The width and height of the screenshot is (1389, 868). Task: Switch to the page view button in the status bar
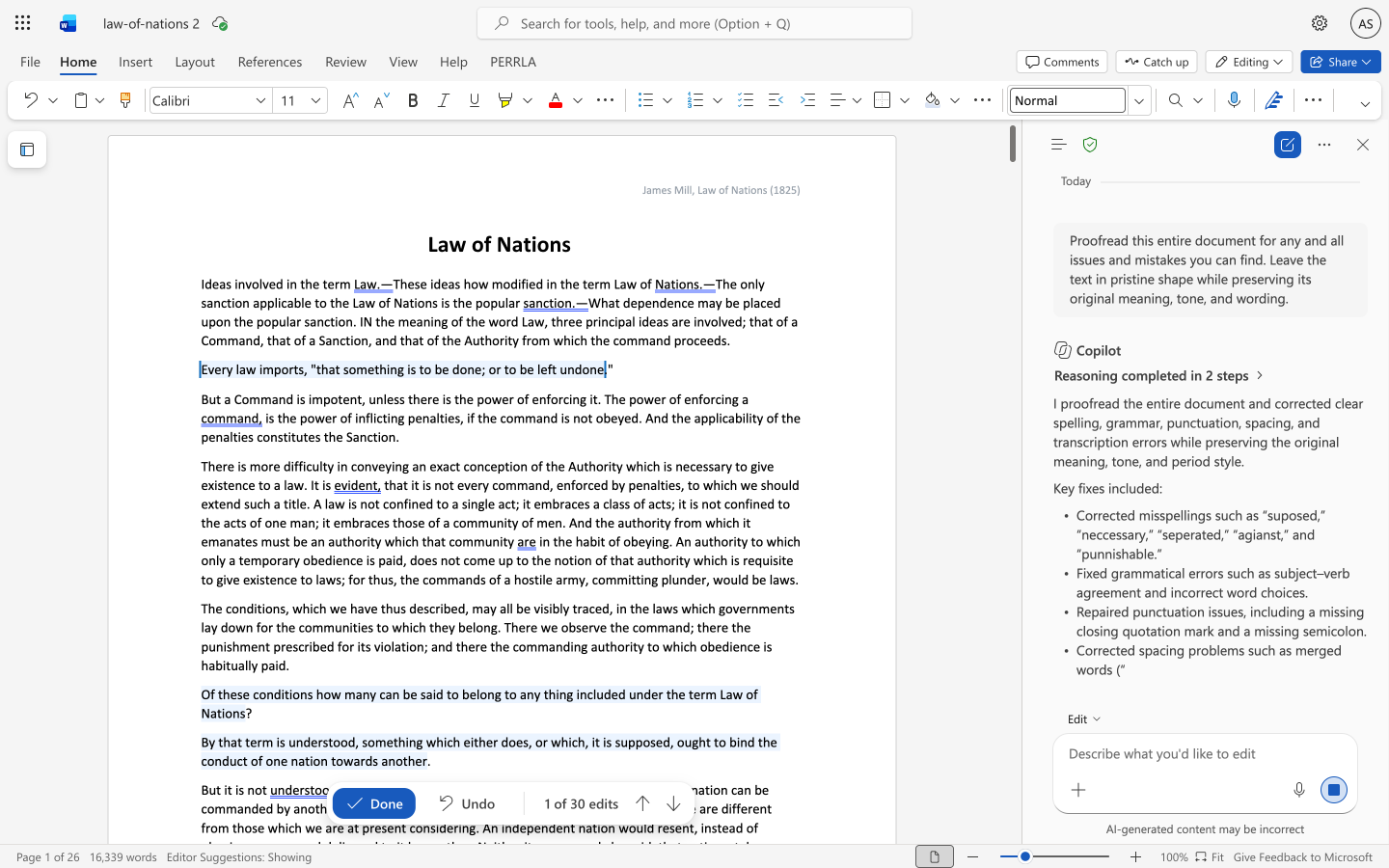pos(934,856)
